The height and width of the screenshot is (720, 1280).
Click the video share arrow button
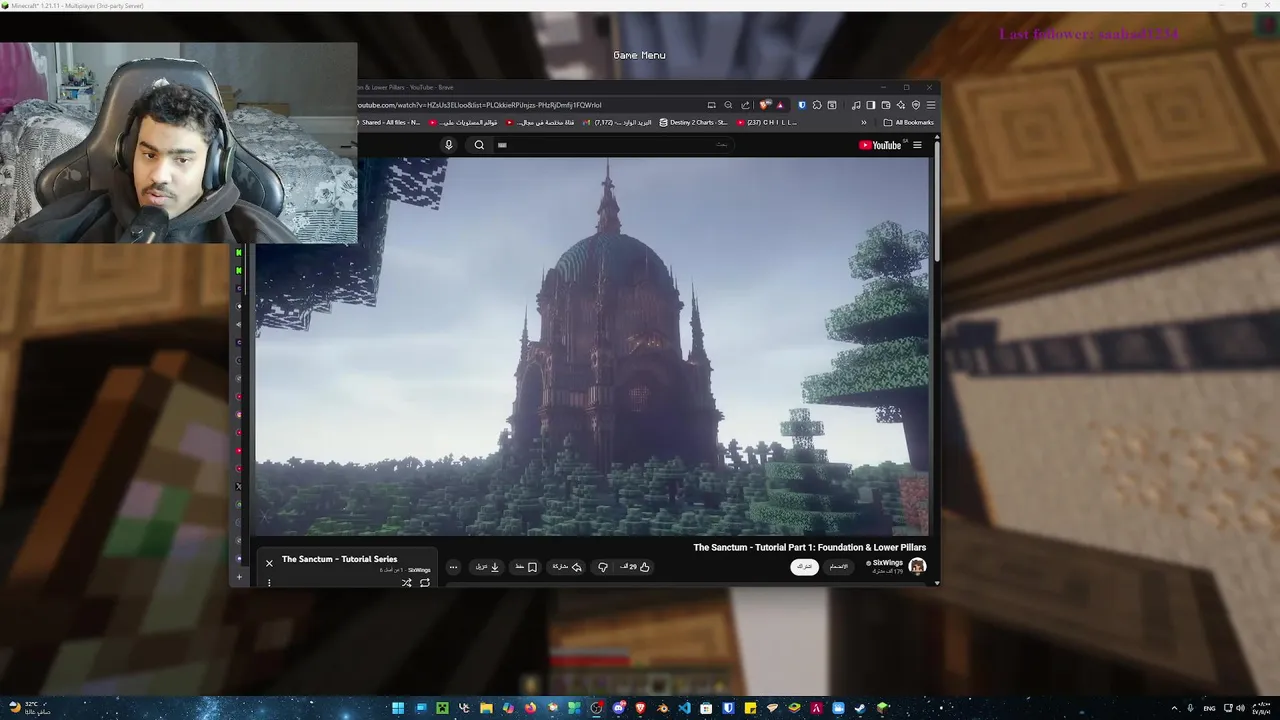point(567,567)
